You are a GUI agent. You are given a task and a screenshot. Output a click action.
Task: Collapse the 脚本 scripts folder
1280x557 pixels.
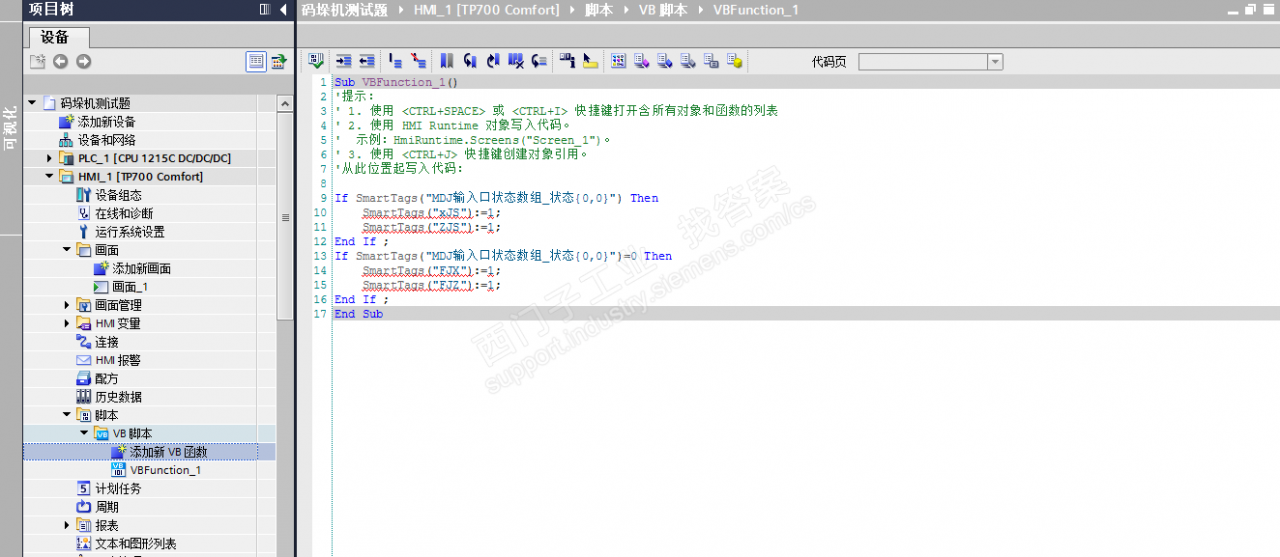pyautogui.click(x=67, y=415)
